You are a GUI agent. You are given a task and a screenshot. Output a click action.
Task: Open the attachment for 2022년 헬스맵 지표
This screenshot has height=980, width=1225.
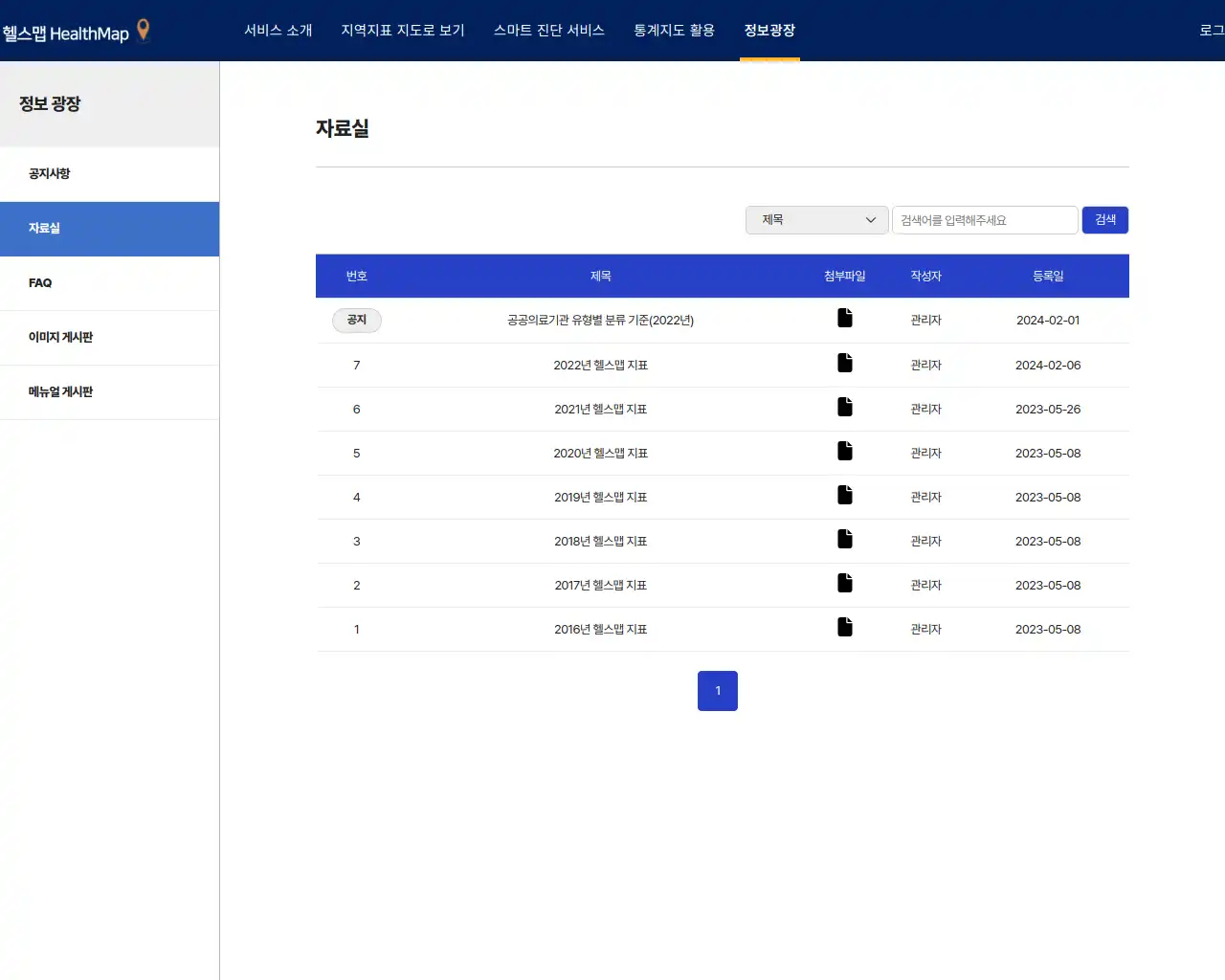click(x=844, y=364)
